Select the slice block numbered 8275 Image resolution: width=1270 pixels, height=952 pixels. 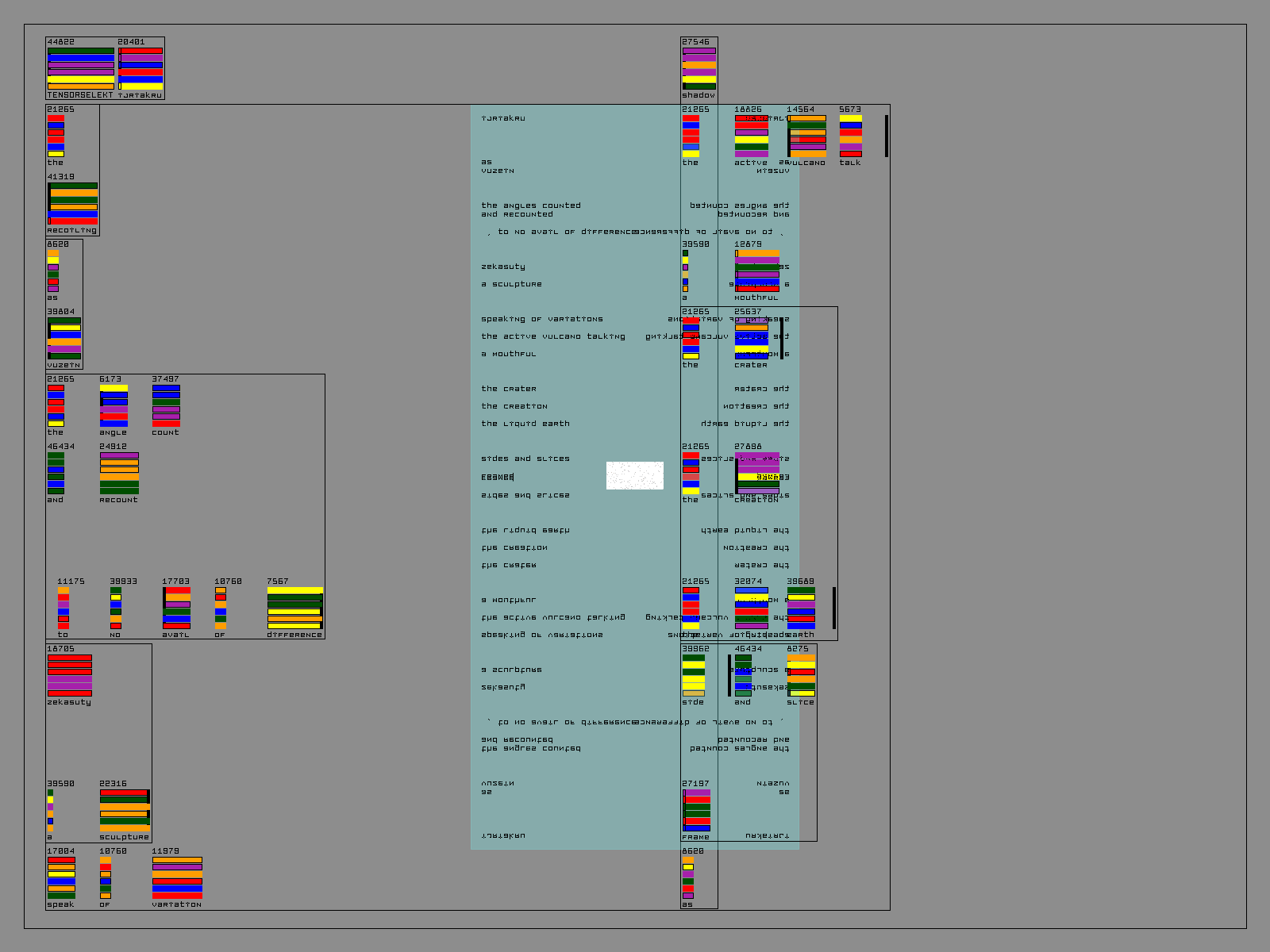point(801,675)
